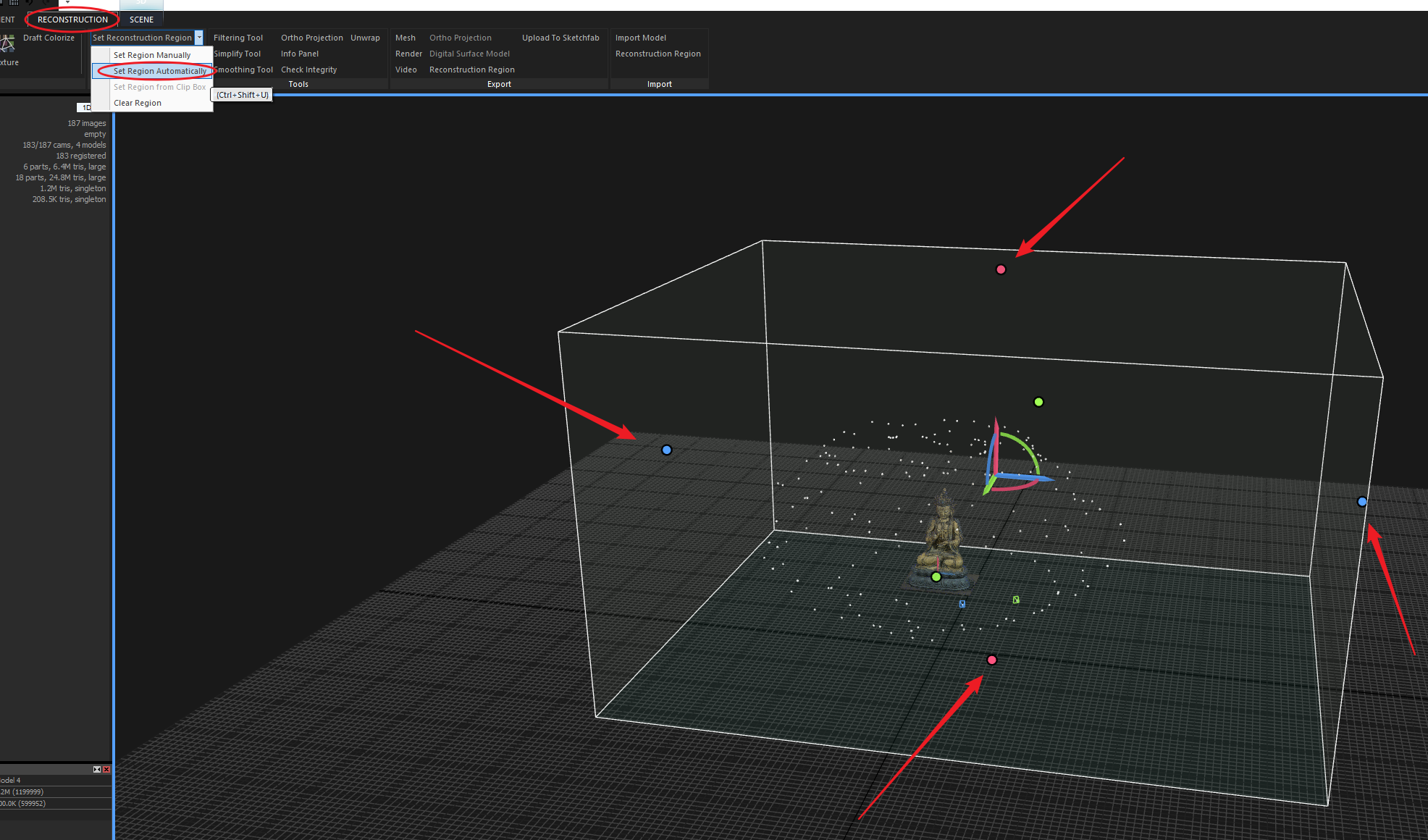The height and width of the screenshot is (840, 1428).
Task: Click Upload To Sketchfab button
Action: click(x=560, y=38)
